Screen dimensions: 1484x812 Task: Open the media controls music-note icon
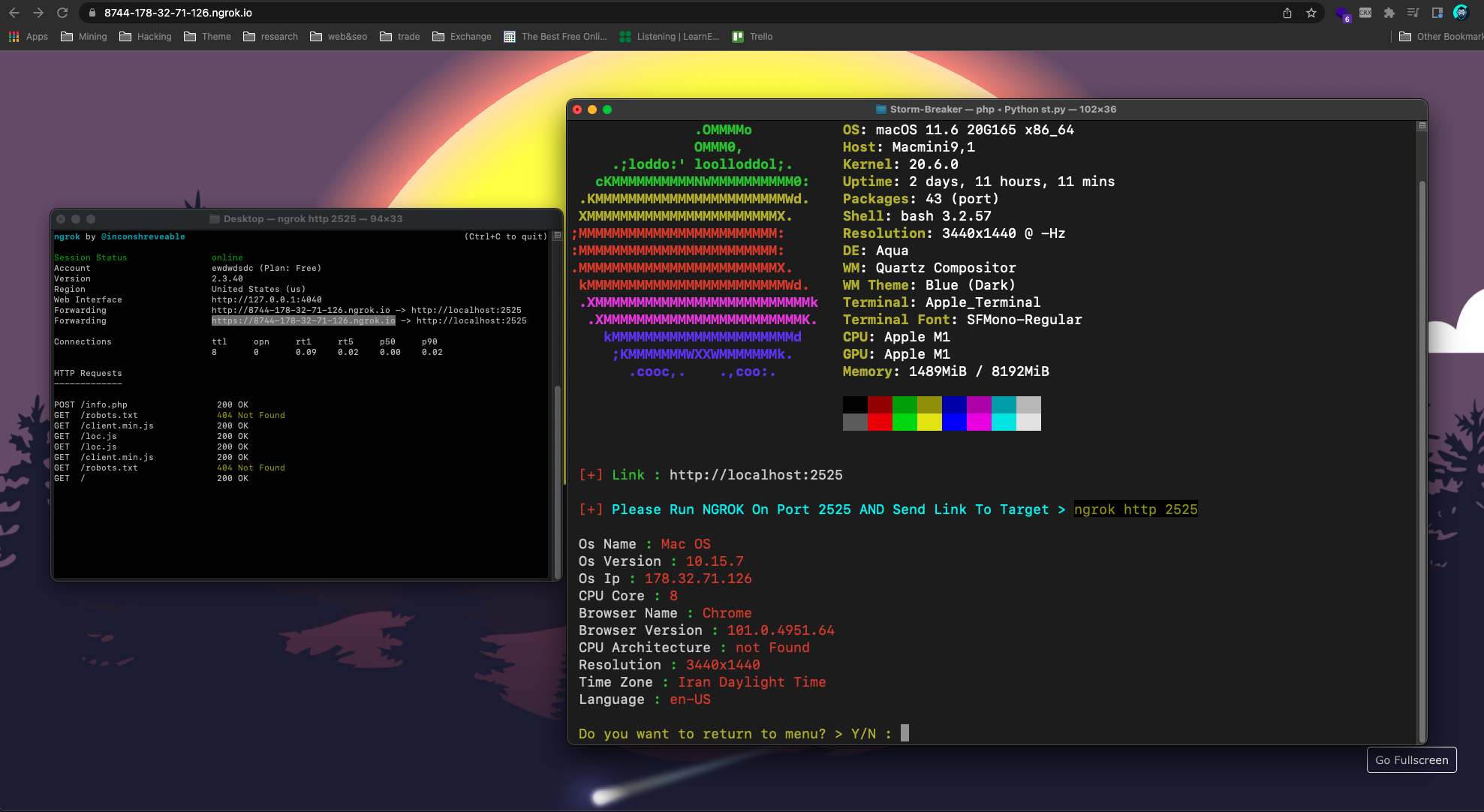coord(1413,13)
